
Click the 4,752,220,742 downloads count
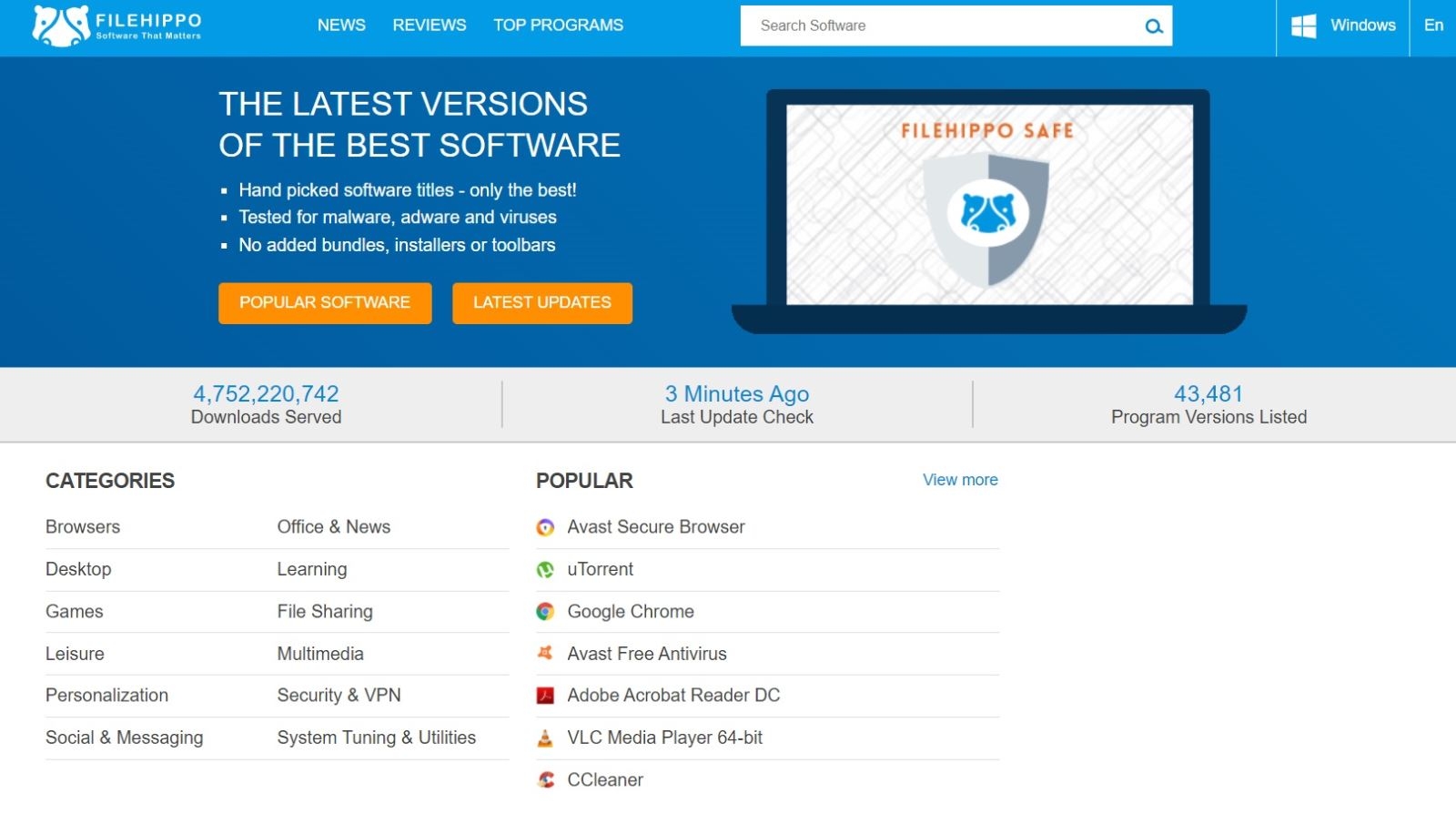[266, 393]
